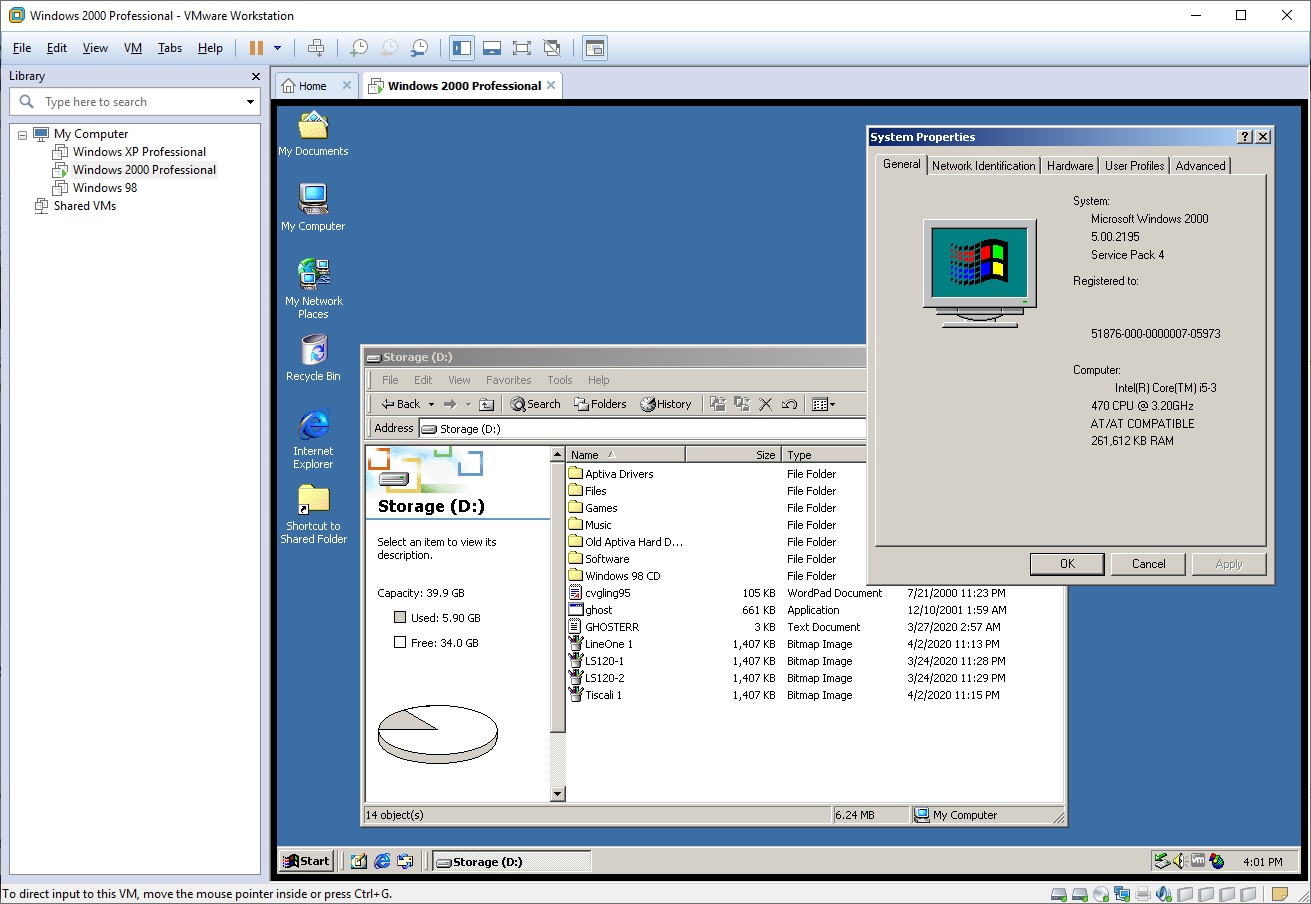
Task: Select Windows XP Professional in library
Action: pos(139,152)
